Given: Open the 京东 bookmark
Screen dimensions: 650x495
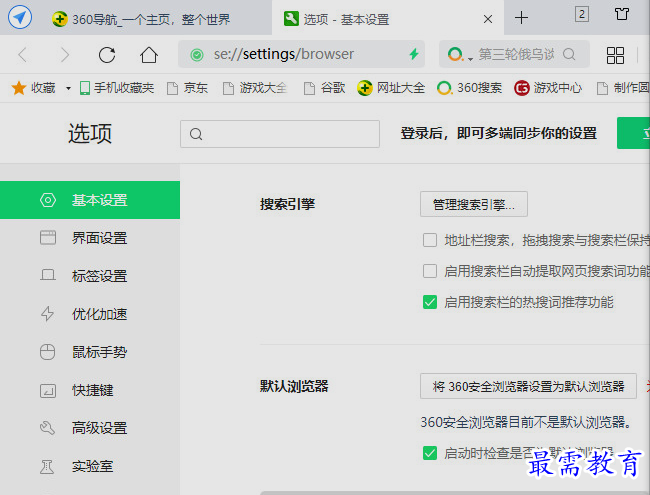Looking at the screenshot, I should pos(187,88).
